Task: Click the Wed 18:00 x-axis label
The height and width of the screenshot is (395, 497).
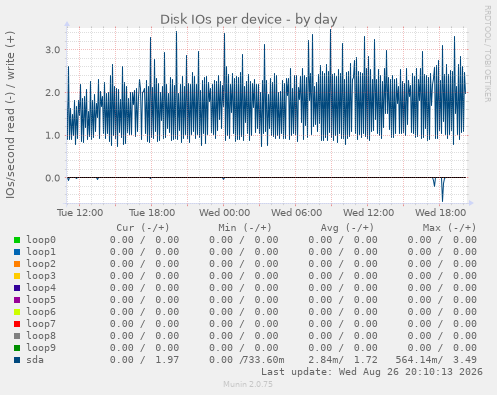Action: click(x=440, y=213)
